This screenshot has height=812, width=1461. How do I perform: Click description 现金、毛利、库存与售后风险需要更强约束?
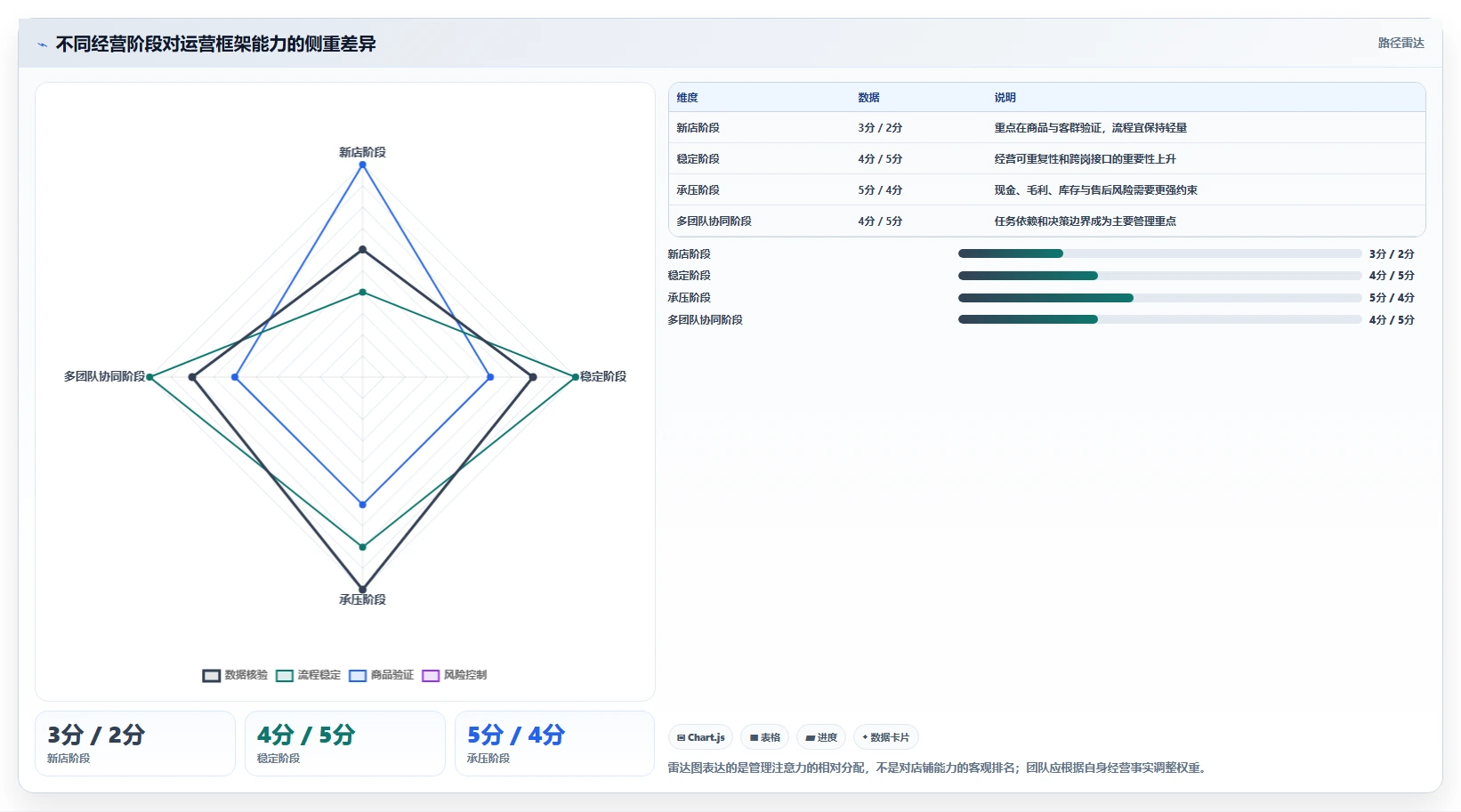tap(1095, 190)
